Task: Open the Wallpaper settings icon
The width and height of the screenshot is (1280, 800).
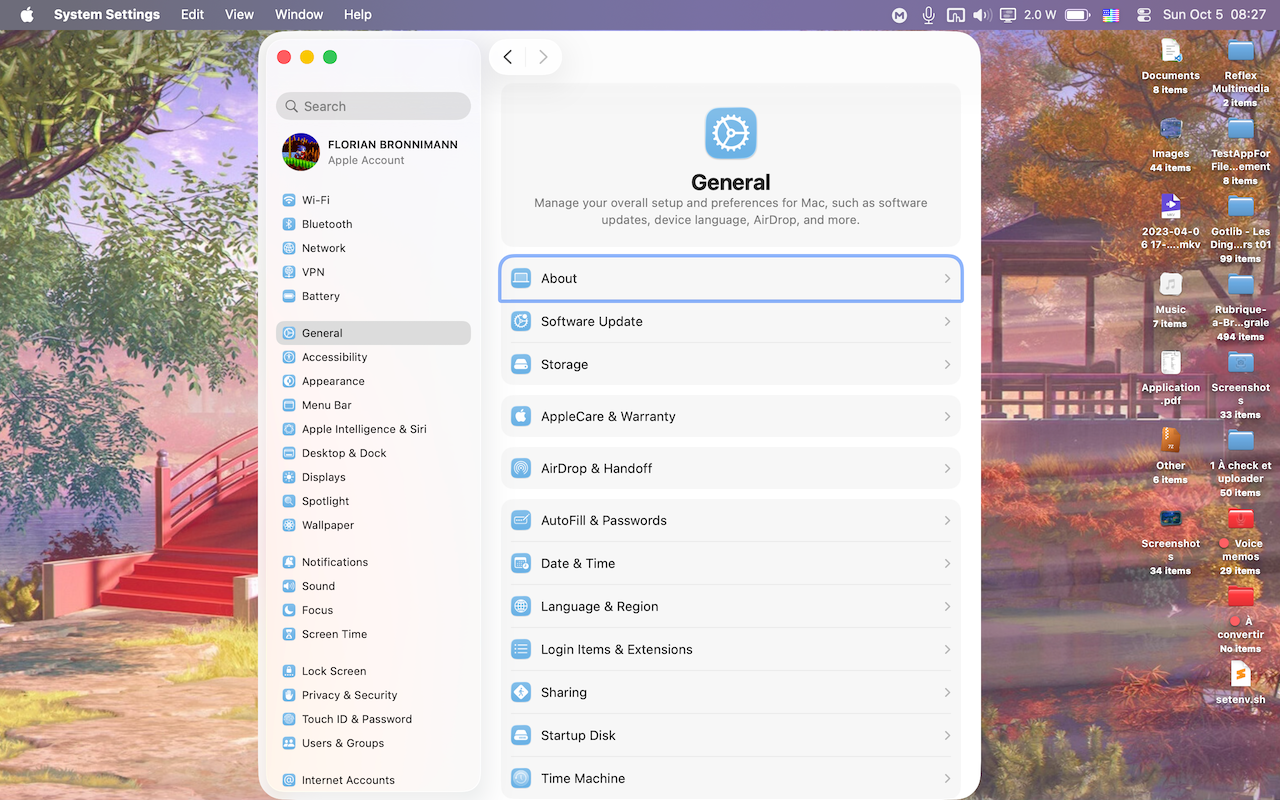Action: click(289, 525)
